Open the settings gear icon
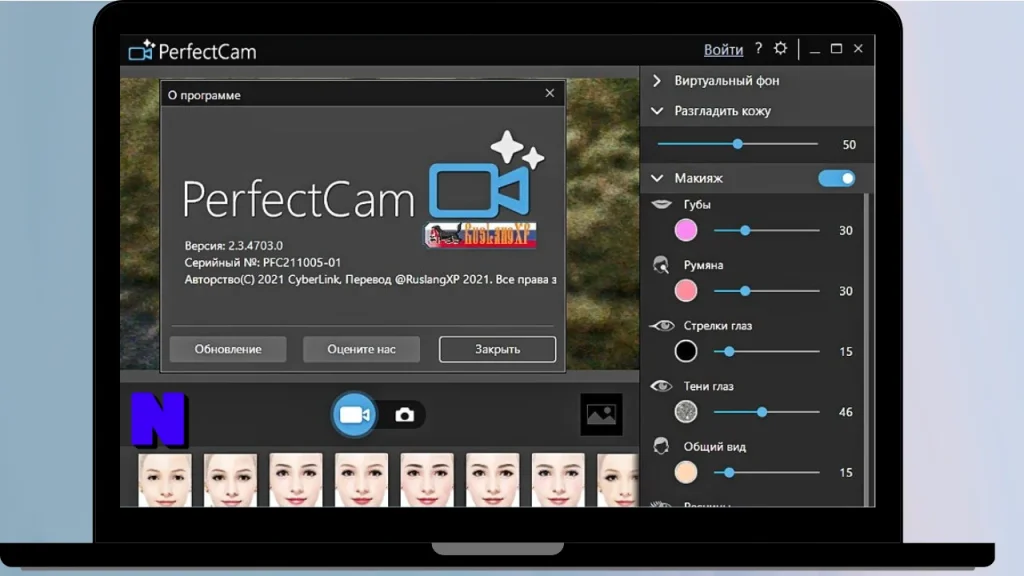 pos(780,48)
